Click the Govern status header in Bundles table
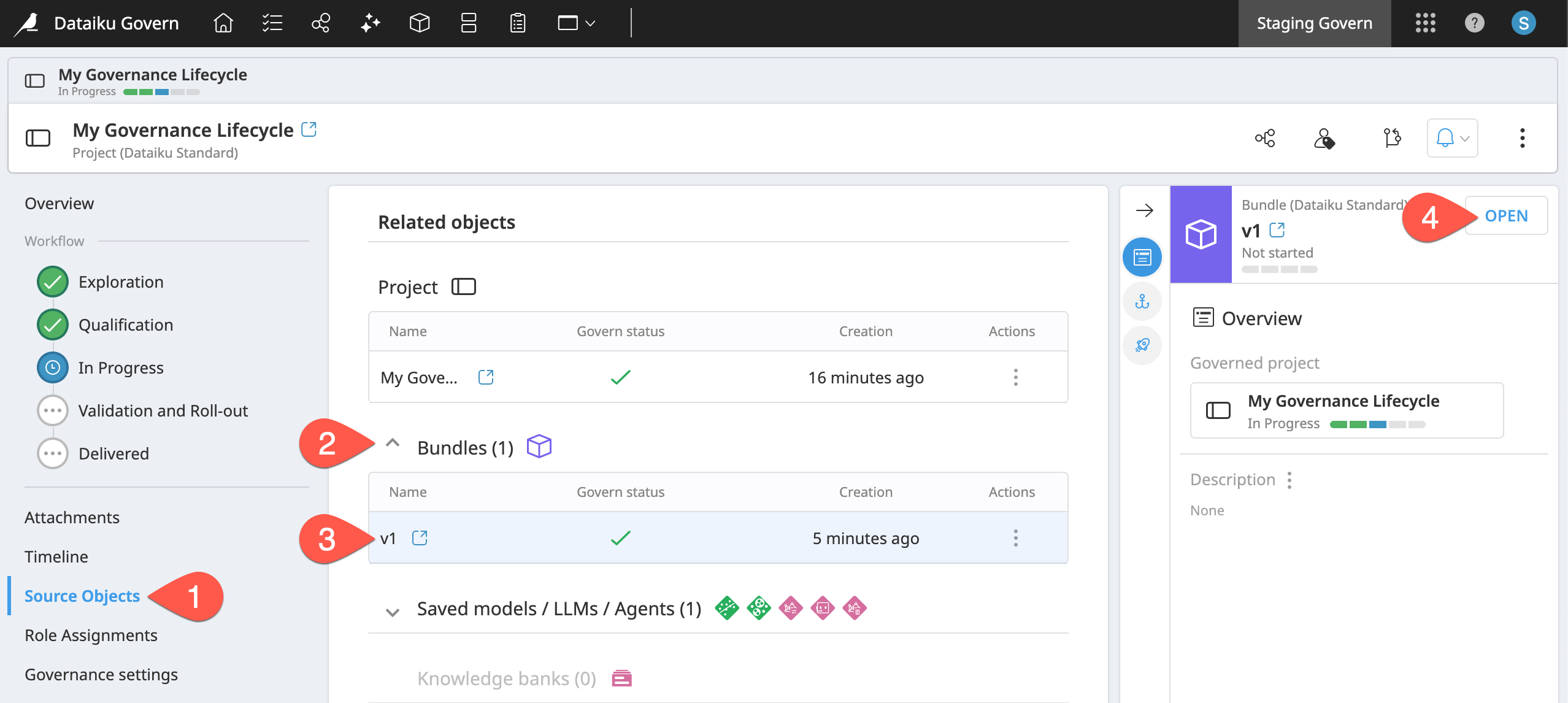This screenshot has width=1568, height=703. pyautogui.click(x=620, y=492)
